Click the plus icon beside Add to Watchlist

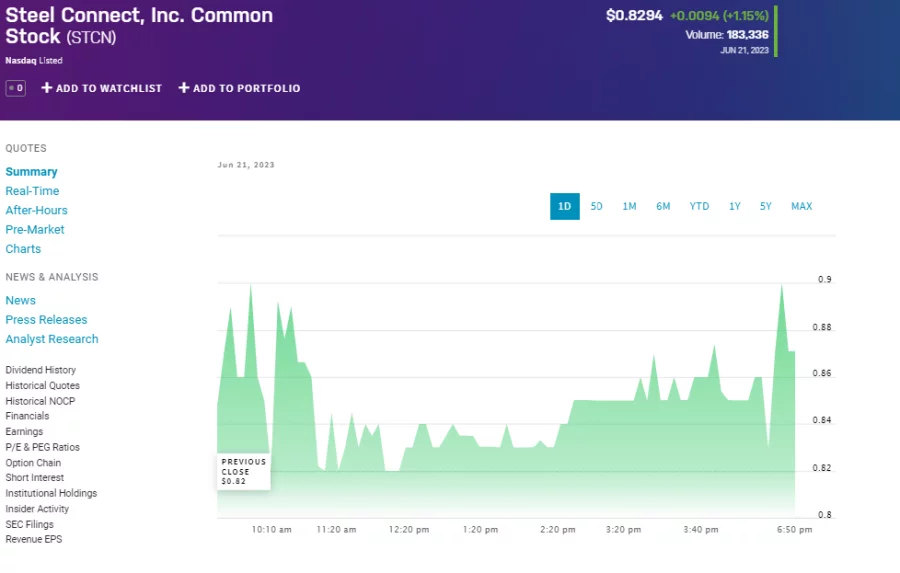pyautogui.click(x=47, y=88)
